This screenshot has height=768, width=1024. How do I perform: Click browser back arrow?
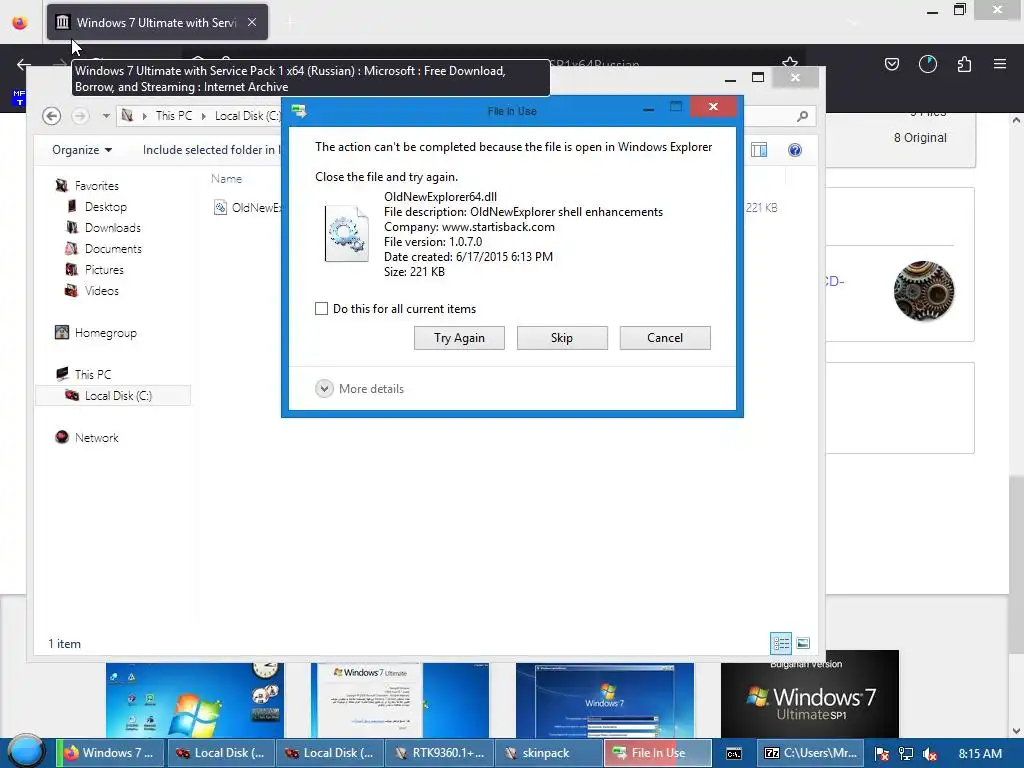coord(24,64)
